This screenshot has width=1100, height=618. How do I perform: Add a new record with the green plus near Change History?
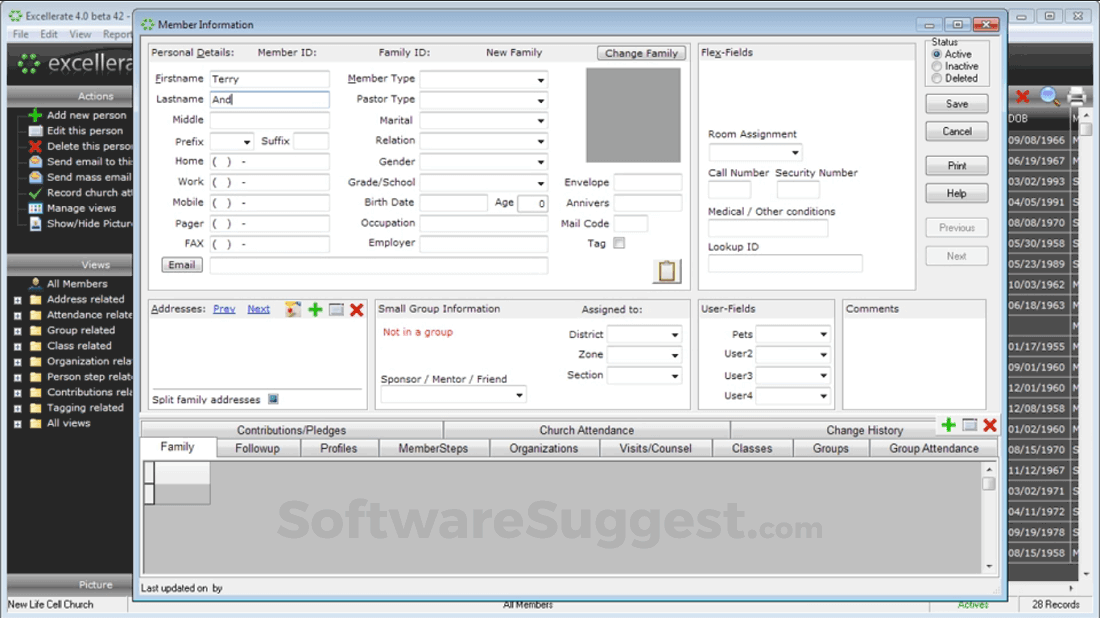948,425
